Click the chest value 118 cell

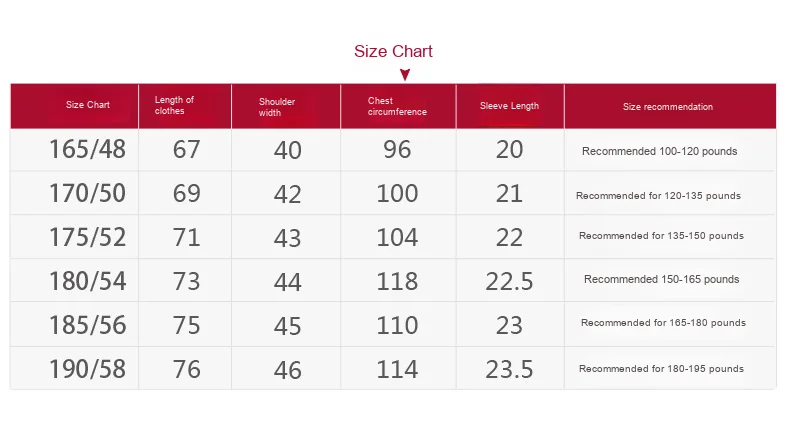point(397,281)
